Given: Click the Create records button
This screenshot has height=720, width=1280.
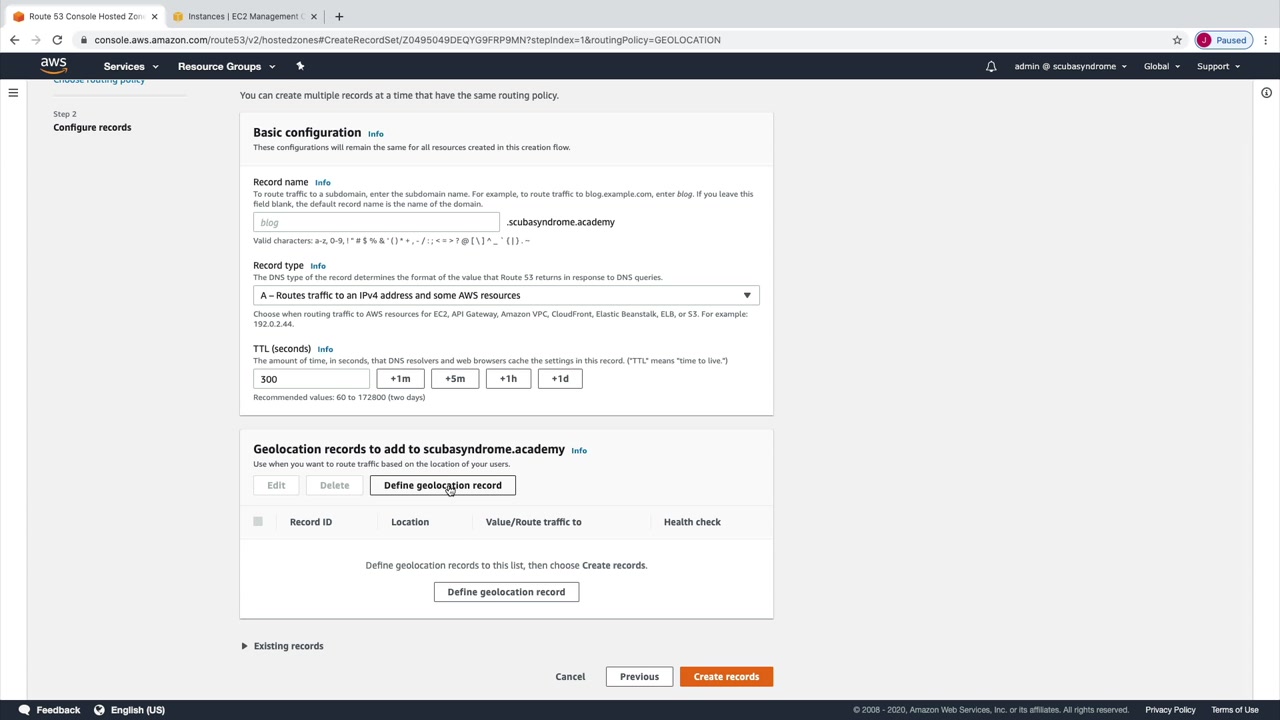Looking at the screenshot, I should tap(726, 677).
